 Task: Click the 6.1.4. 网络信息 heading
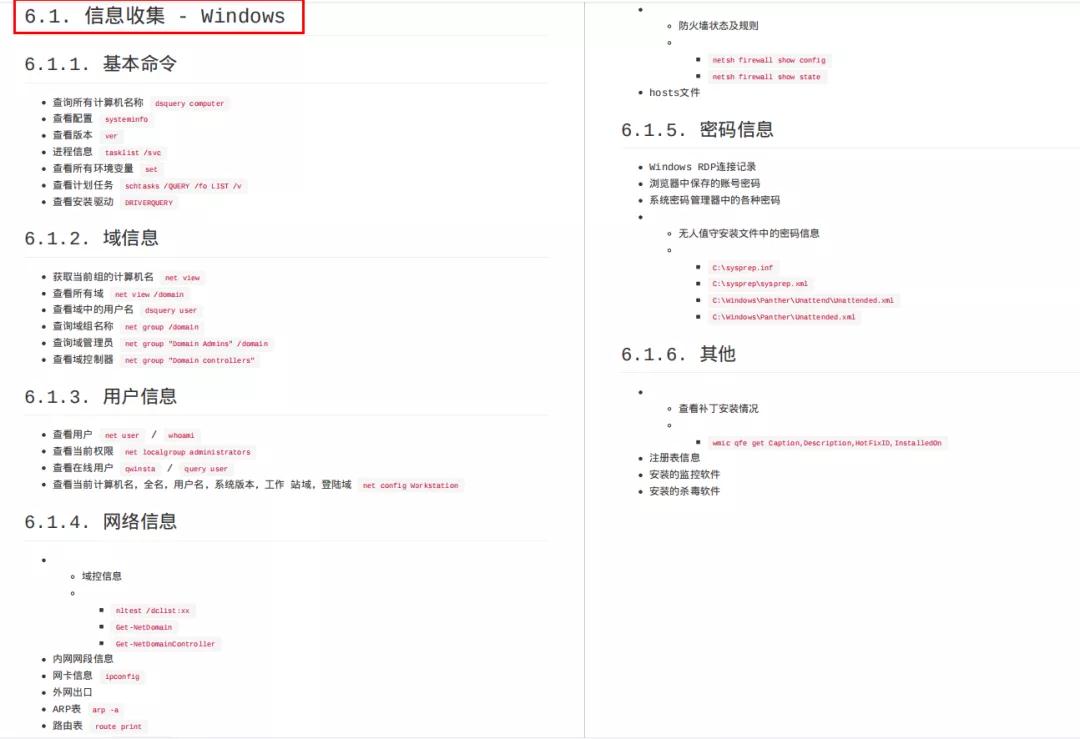101,522
